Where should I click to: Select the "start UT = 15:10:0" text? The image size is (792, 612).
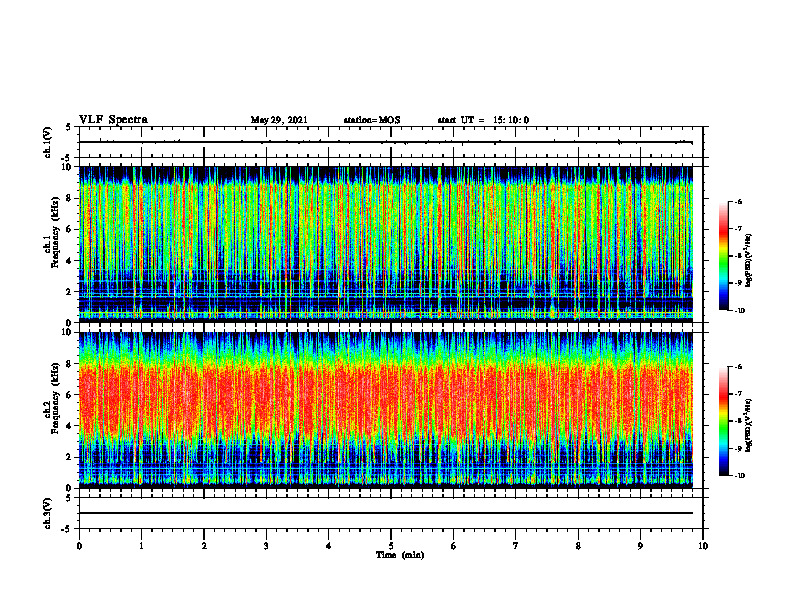coord(483,120)
